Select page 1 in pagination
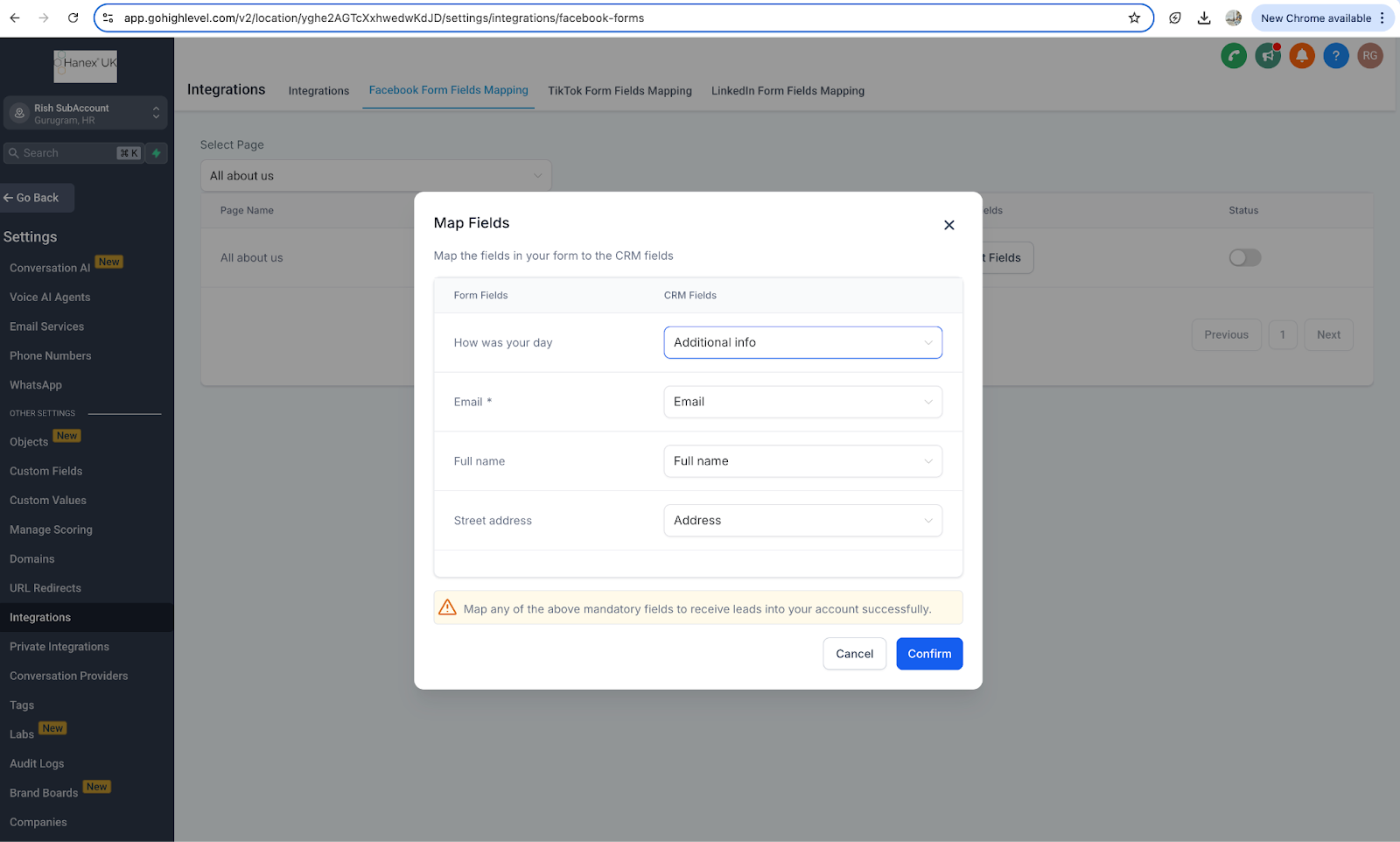Screen dimensions: 1400x842 (x=1283, y=334)
